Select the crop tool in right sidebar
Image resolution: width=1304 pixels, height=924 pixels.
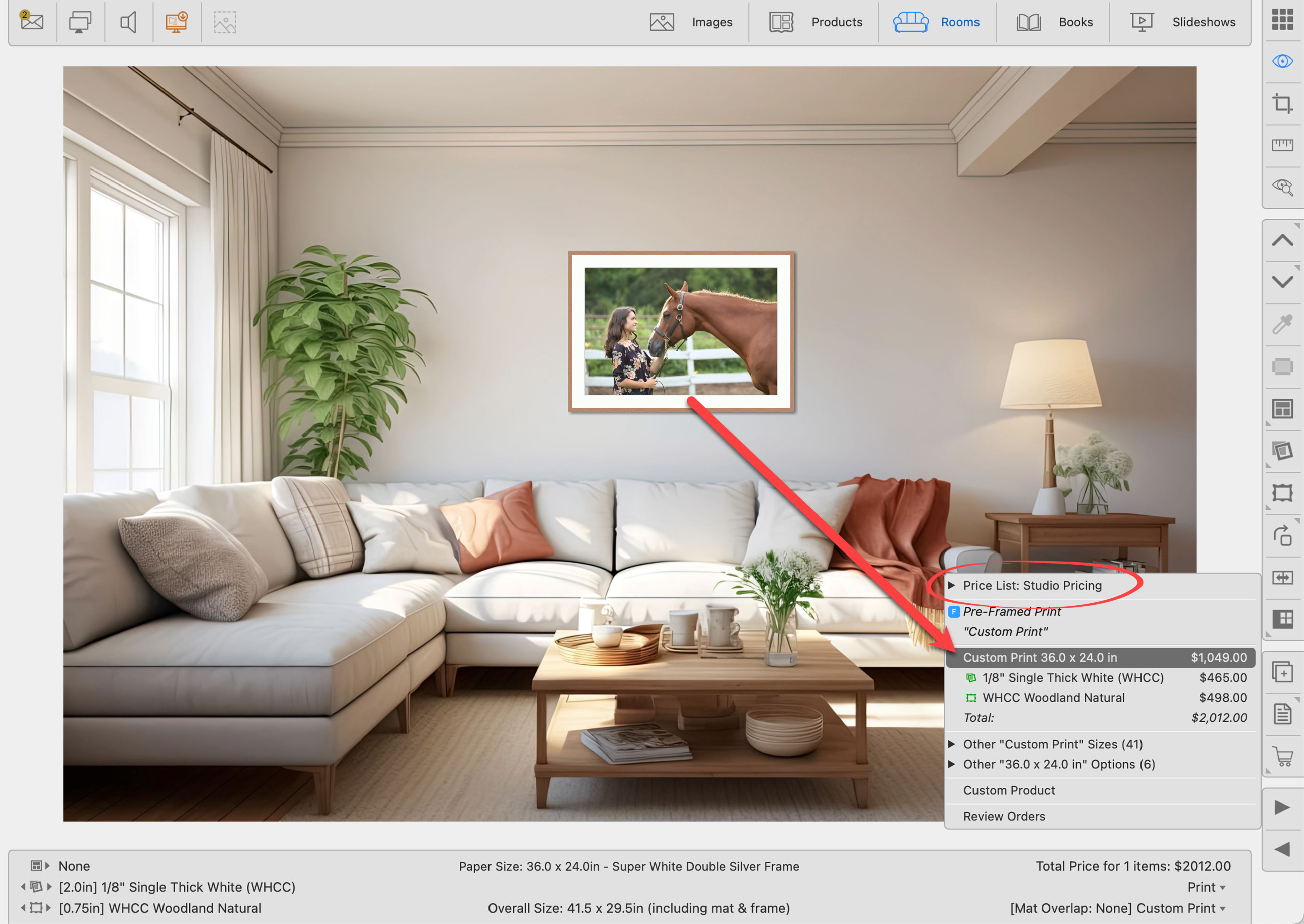tap(1282, 104)
